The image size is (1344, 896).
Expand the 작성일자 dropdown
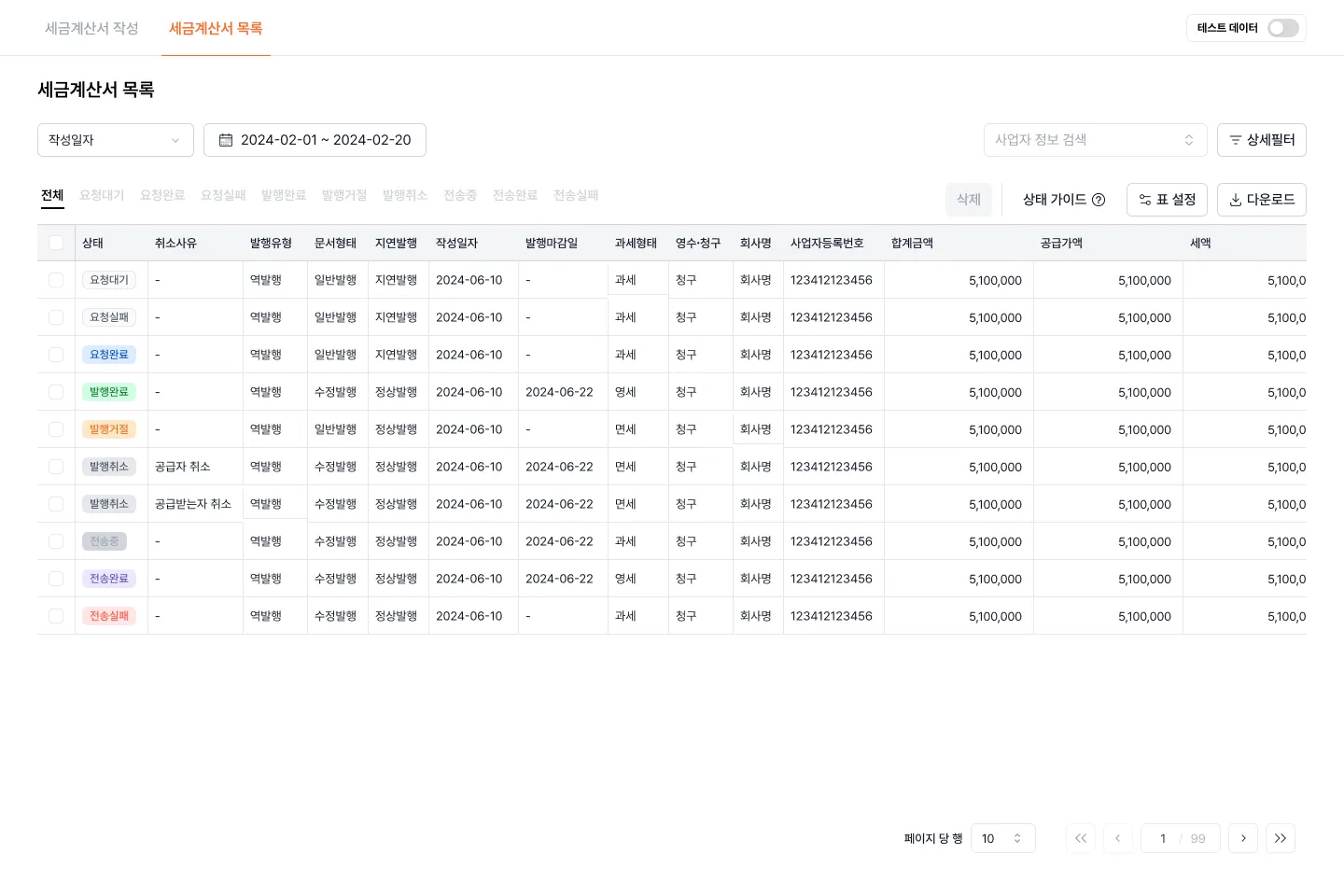[115, 140]
